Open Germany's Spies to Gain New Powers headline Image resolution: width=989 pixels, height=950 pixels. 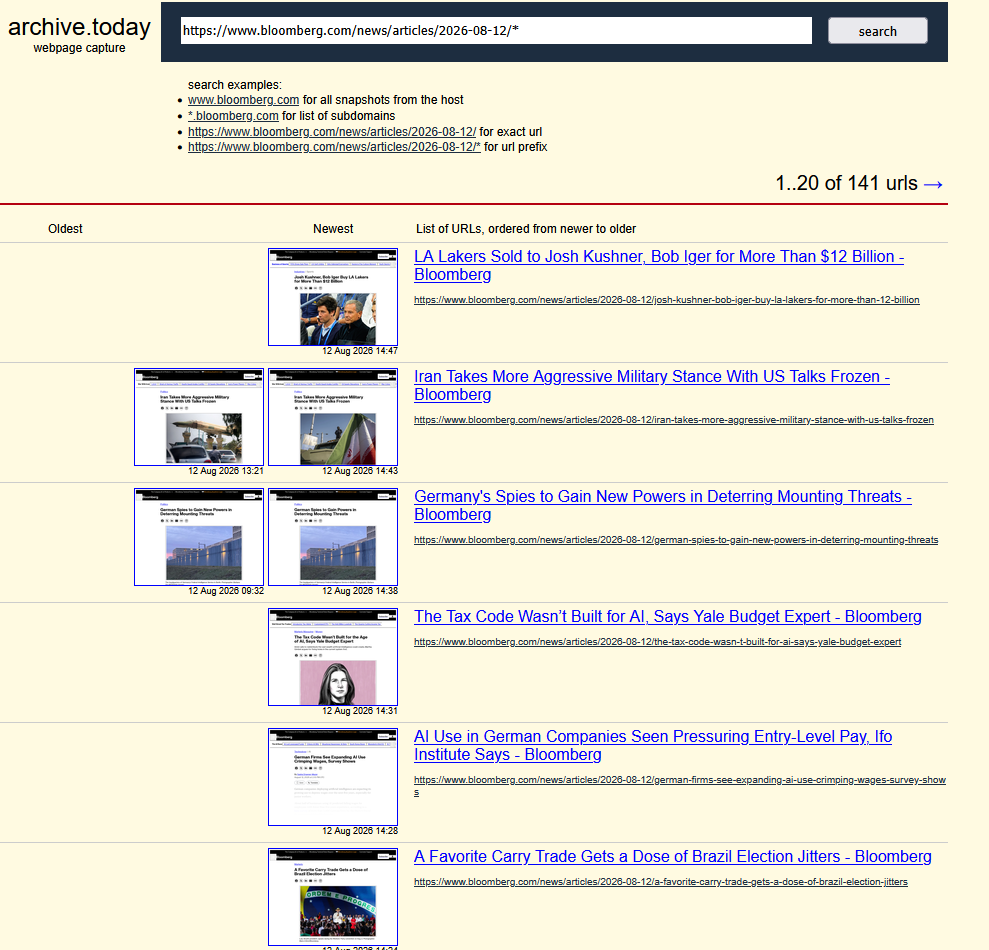pos(662,505)
